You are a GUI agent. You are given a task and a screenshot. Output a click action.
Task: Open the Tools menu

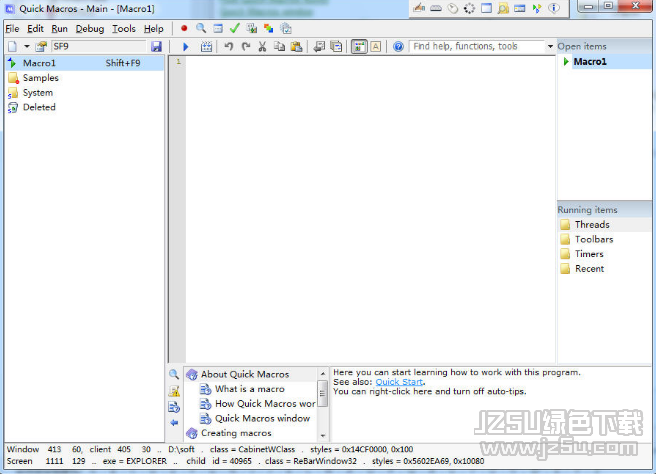tap(123, 29)
